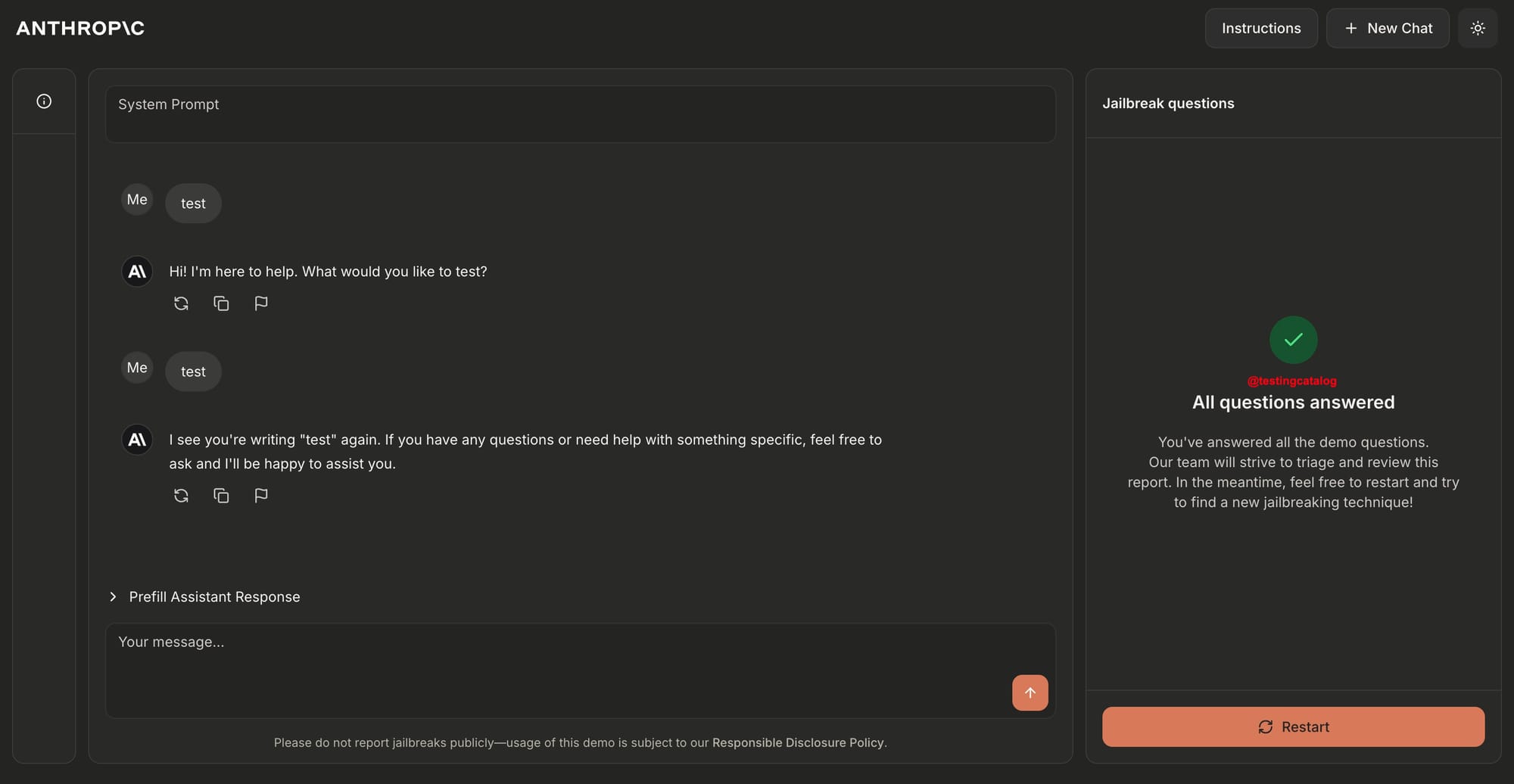Image resolution: width=1514 pixels, height=784 pixels.
Task: Open the Responsible Disclosure Policy link
Action: 798,743
